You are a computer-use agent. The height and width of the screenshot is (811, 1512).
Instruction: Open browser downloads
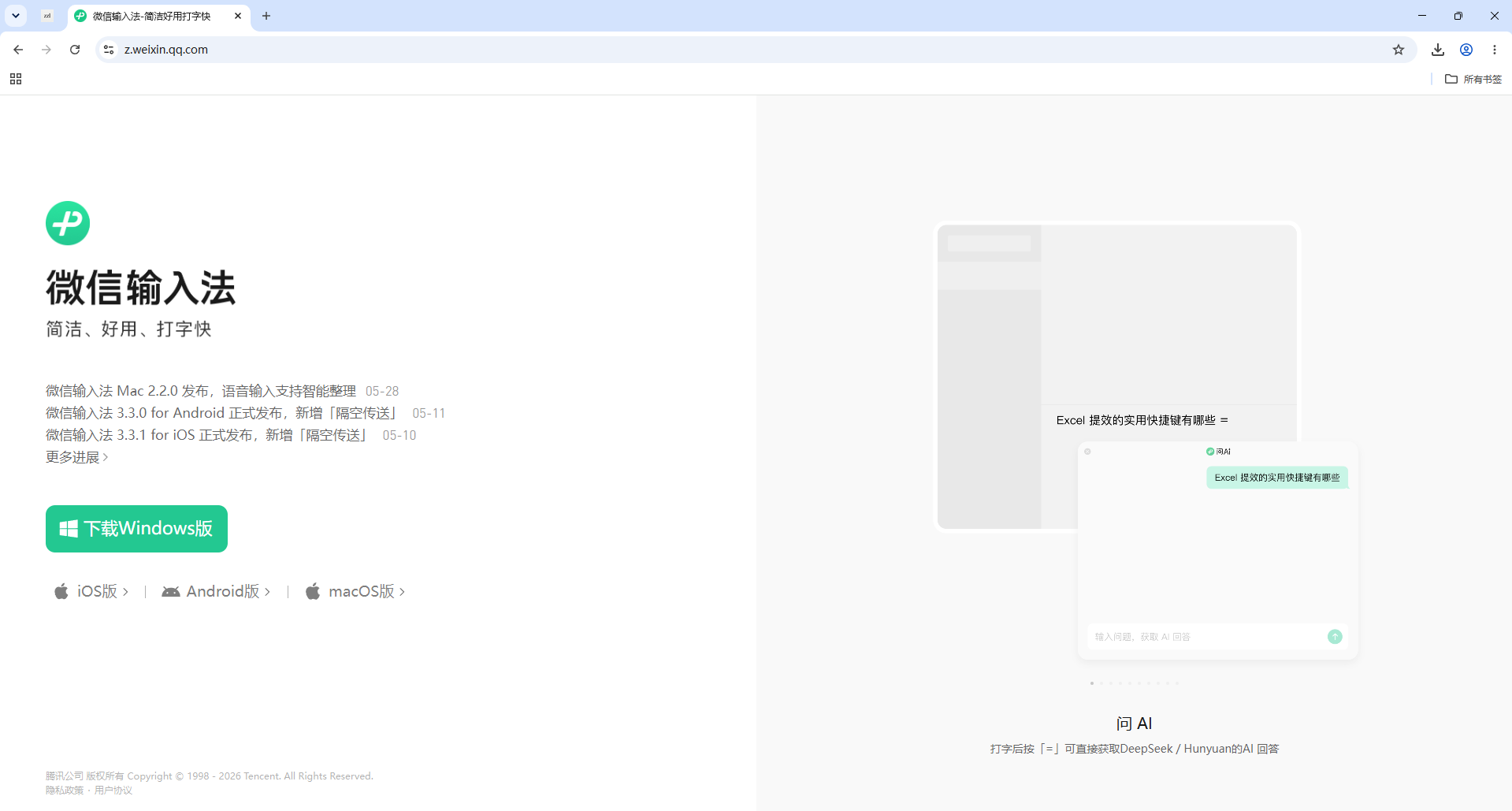(x=1438, y=50)
